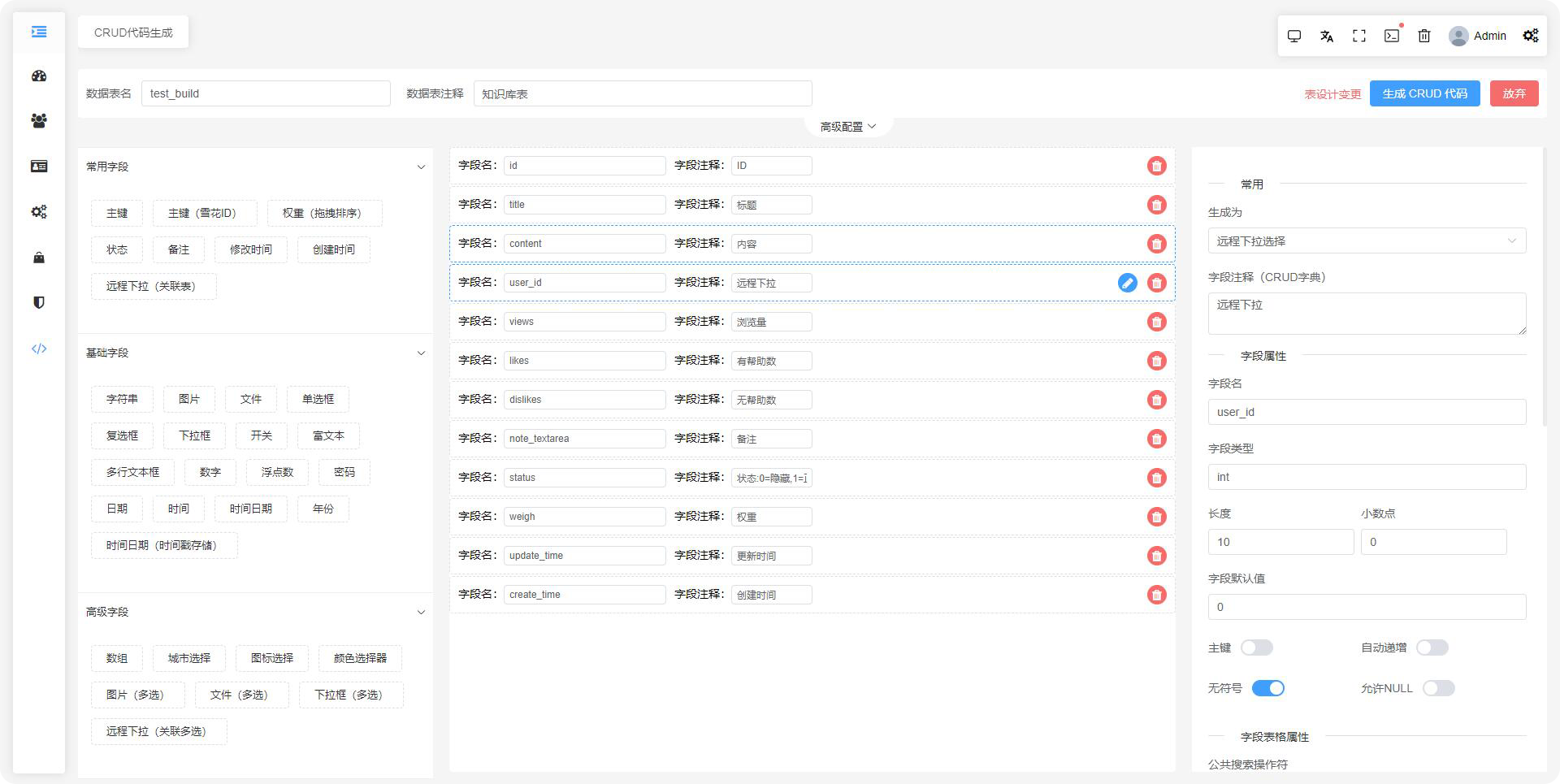Click the clear cache trash icon in the top bar

click(1424, 36)
